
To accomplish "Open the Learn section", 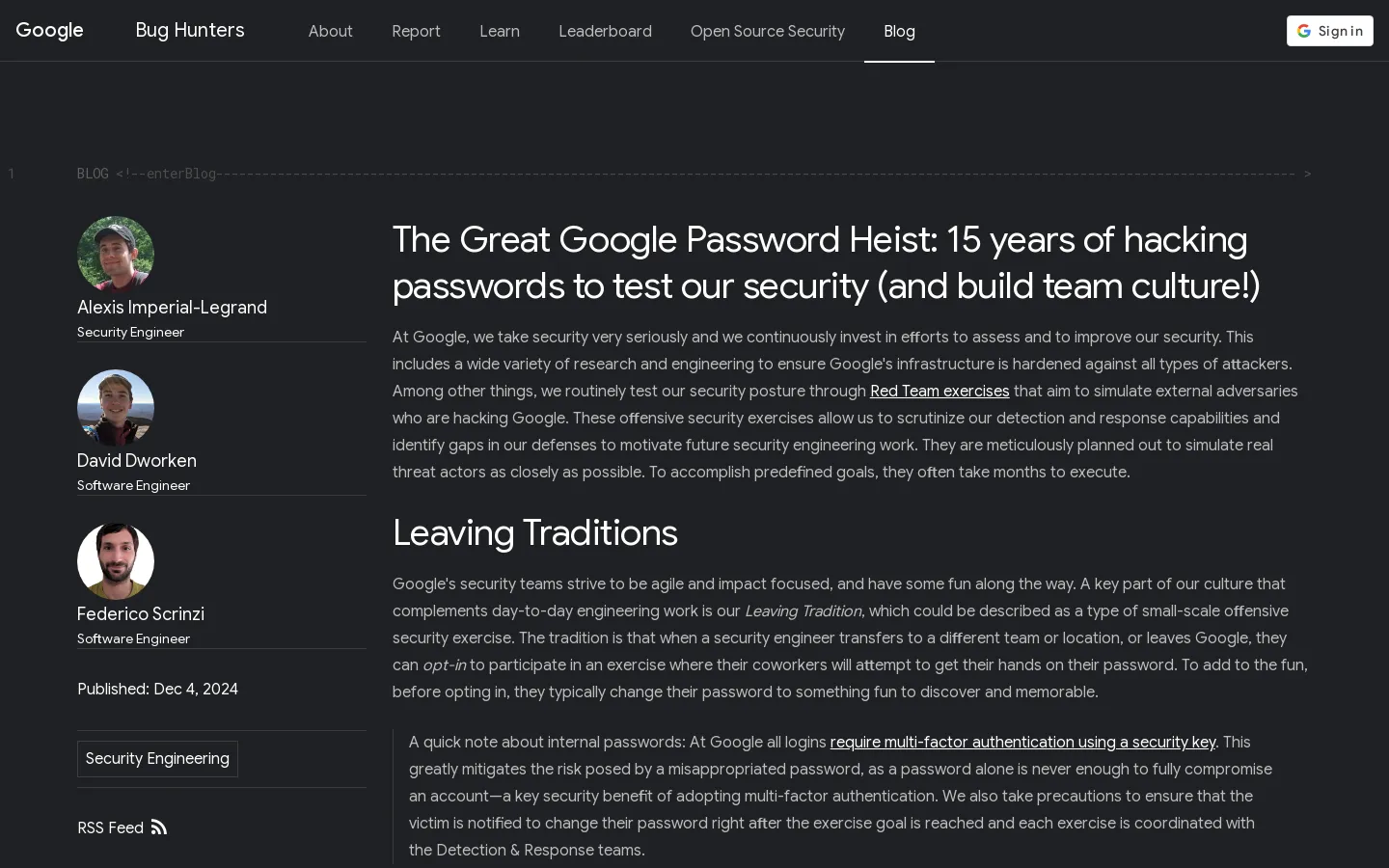I will (500, 31).
